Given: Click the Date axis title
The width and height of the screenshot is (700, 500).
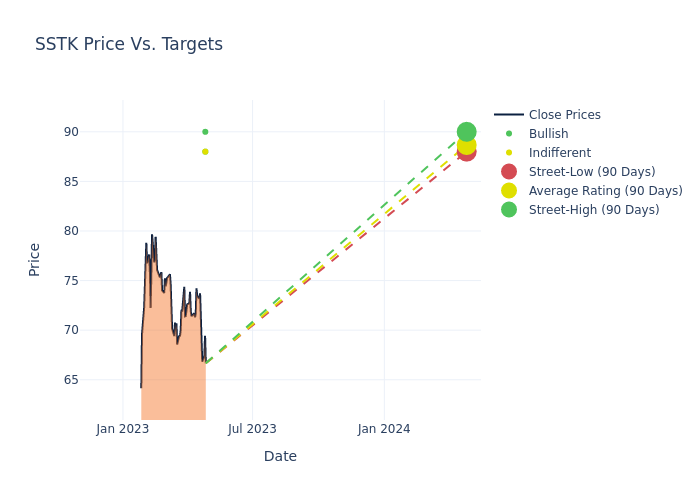Looking at the screenshot, I should coord(280,457).
